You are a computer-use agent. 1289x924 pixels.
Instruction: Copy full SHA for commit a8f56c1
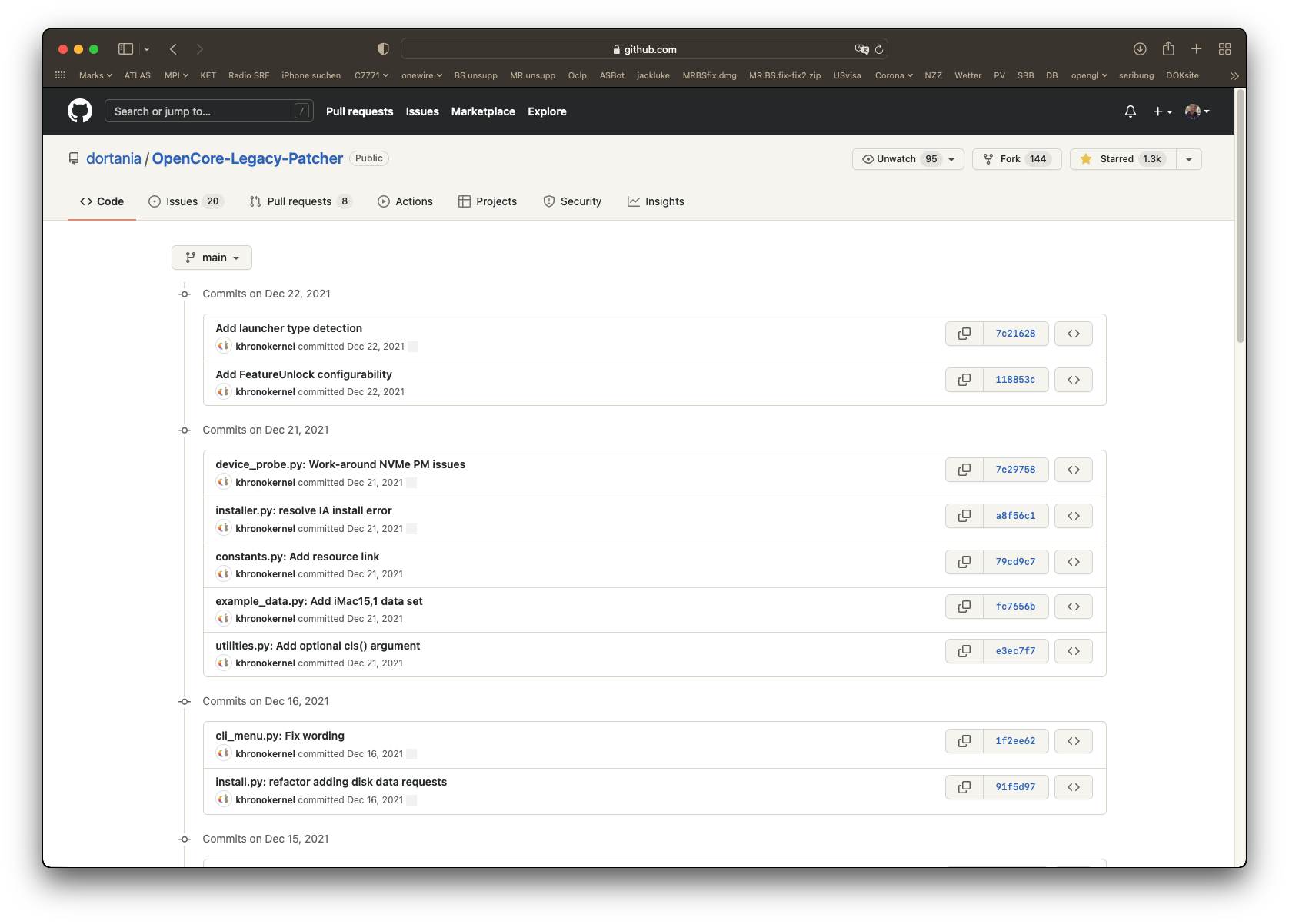[x=964, y=516]
